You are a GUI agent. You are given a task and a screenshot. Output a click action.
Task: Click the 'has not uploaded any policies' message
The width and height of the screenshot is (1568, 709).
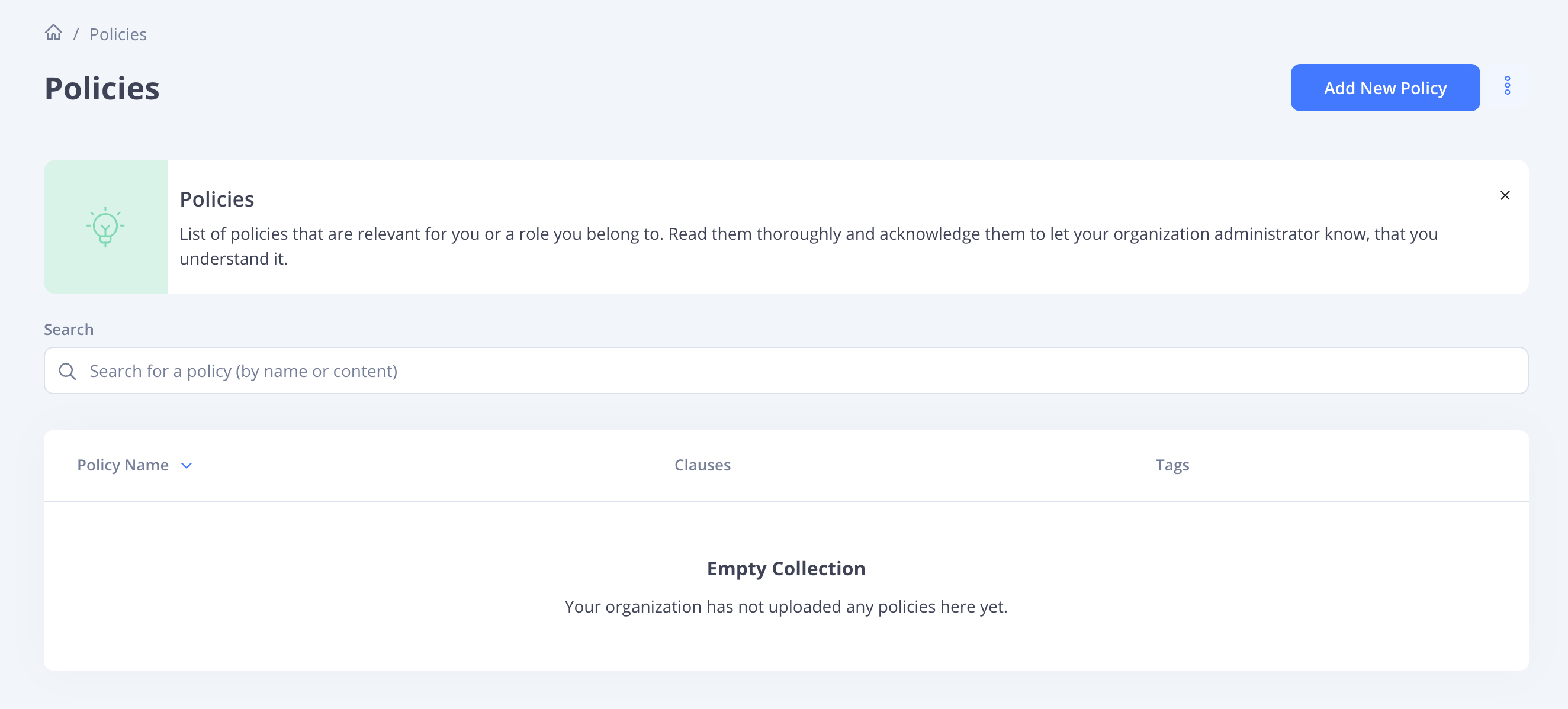785,606
